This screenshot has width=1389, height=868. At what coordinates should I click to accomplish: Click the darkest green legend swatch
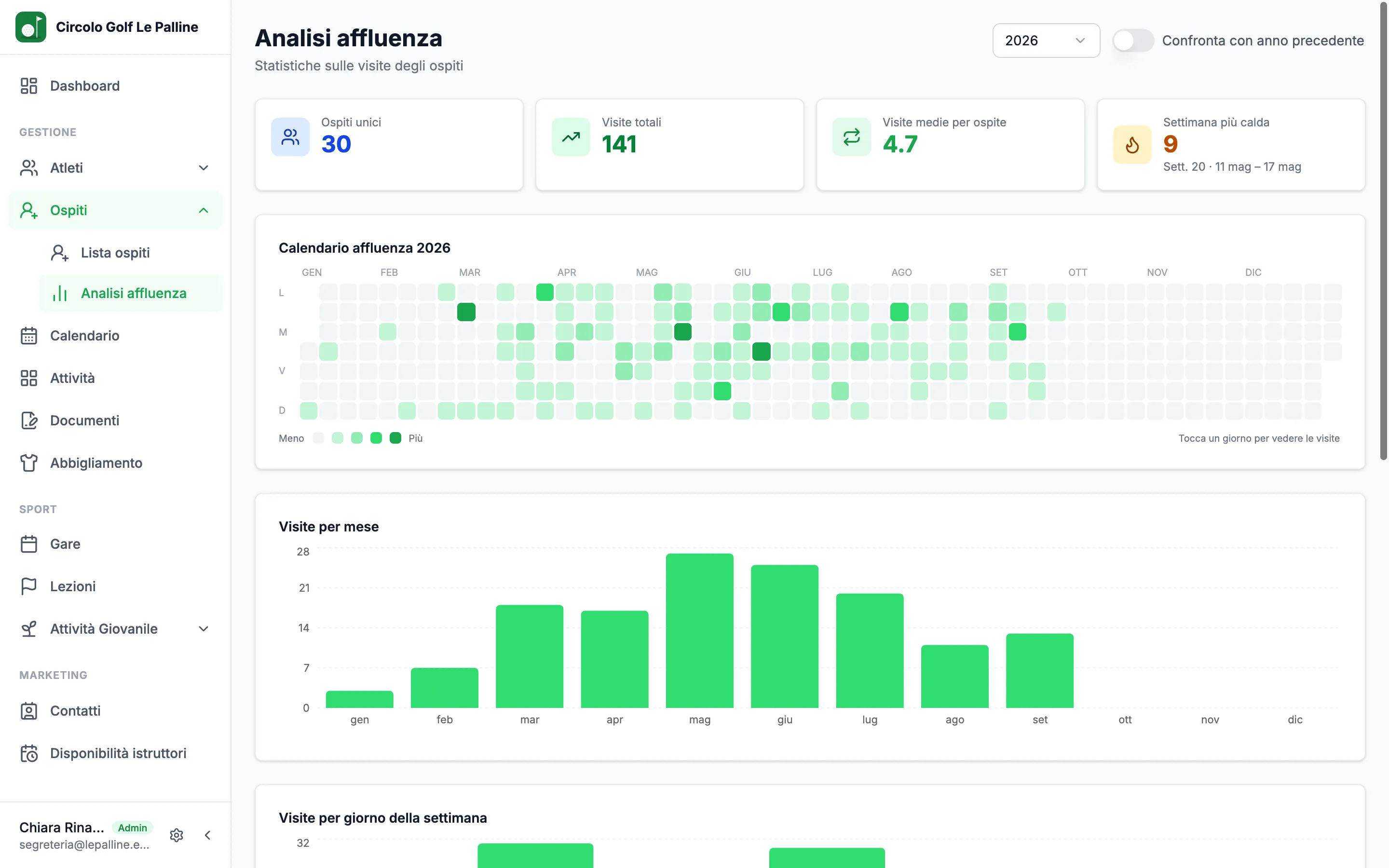pyautogui.click(x=395, y=438)
